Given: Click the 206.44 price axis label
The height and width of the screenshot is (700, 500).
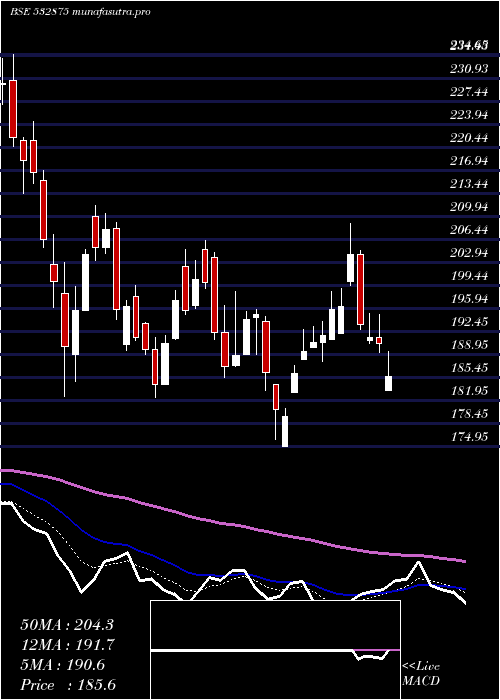Looking at the screenshot, I should (x=468, y=230).
